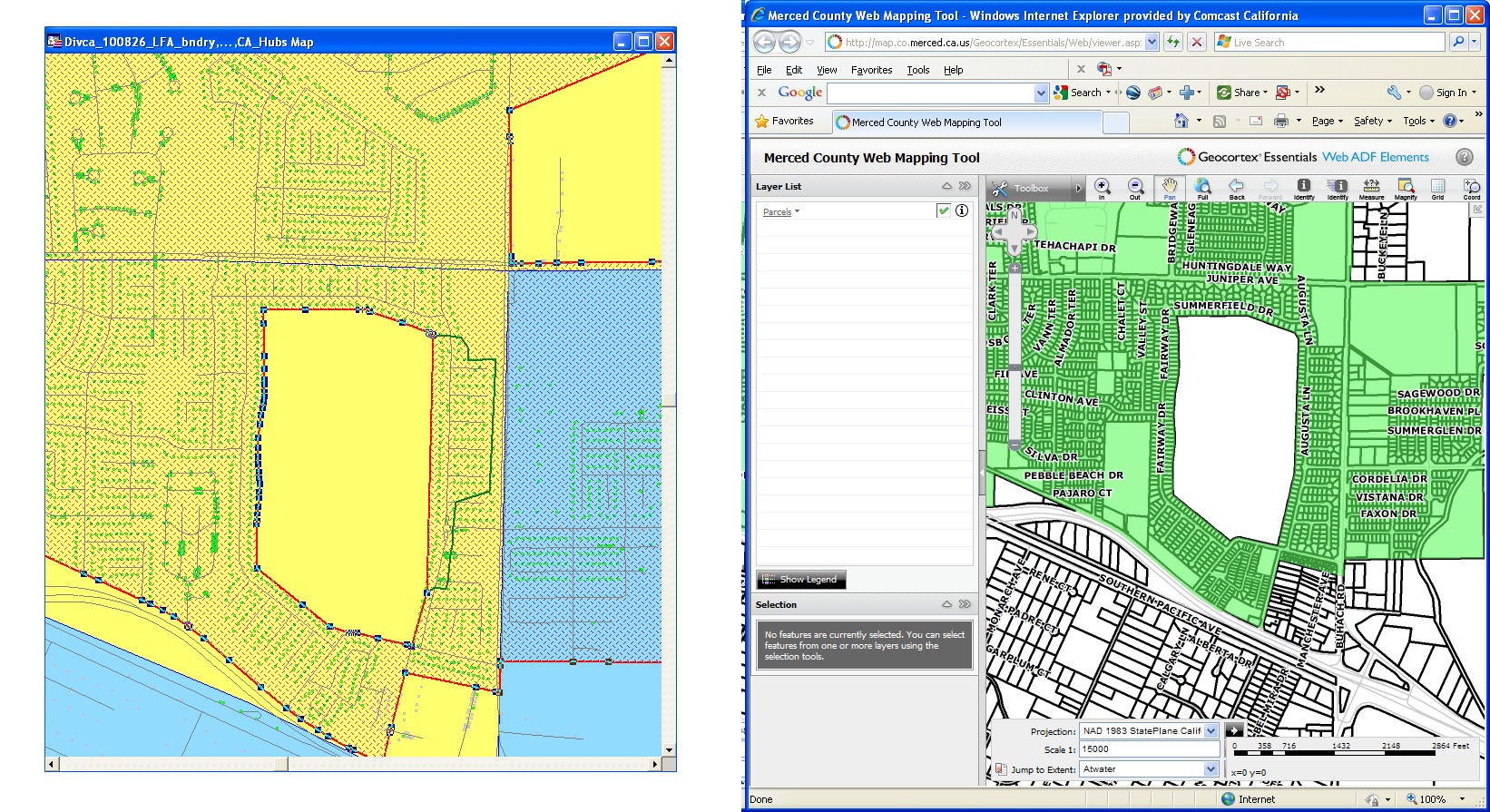The image size is (1490, 812).
Task: Open the Jump to Extent dropdown
Action: pyautogui.click(x=1211, y=769)
